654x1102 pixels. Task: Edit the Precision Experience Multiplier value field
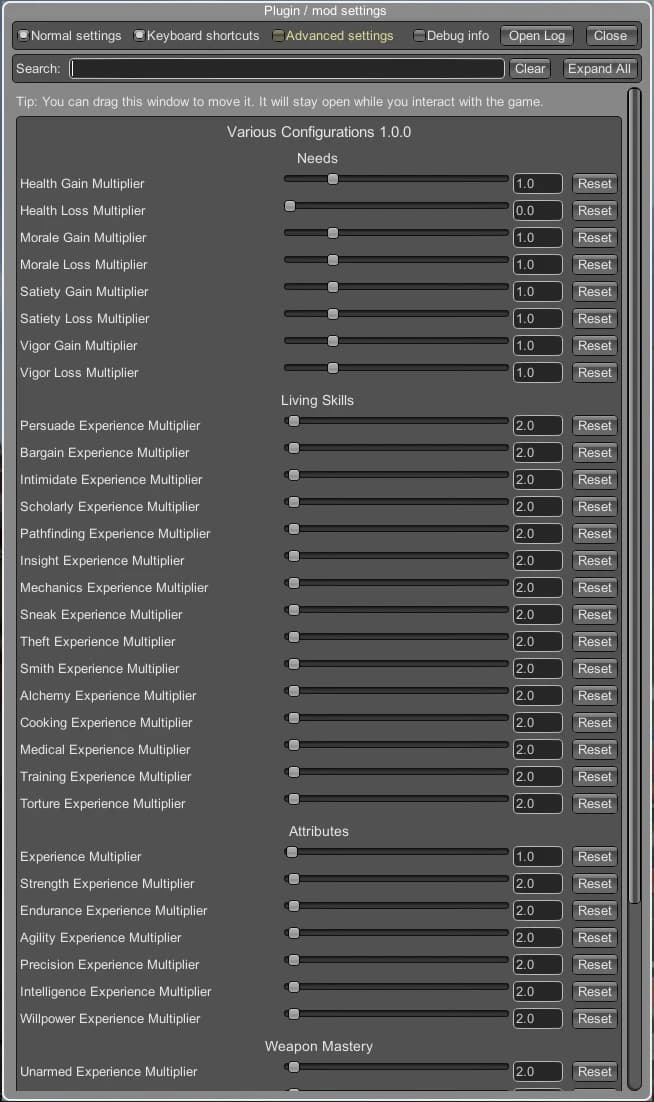pos(537,965)
